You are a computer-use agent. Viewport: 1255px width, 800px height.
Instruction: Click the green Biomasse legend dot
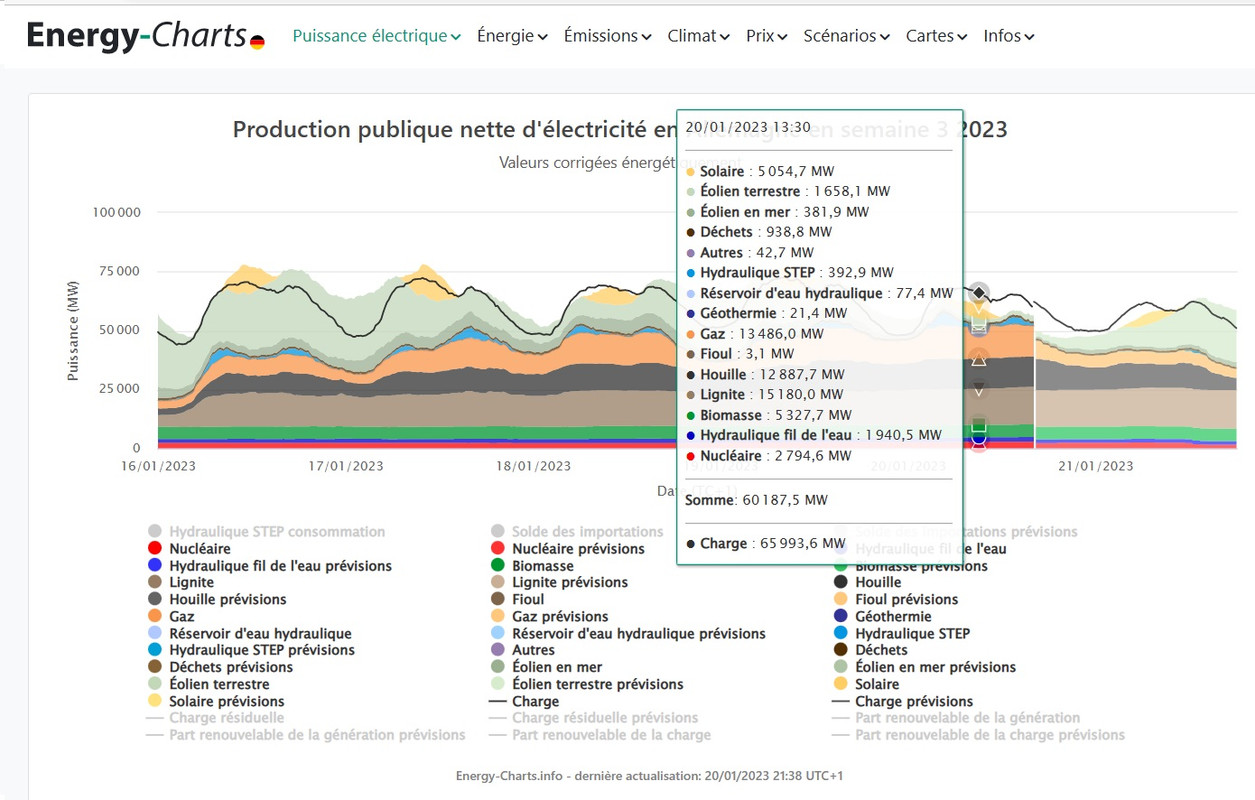[498, 566]
